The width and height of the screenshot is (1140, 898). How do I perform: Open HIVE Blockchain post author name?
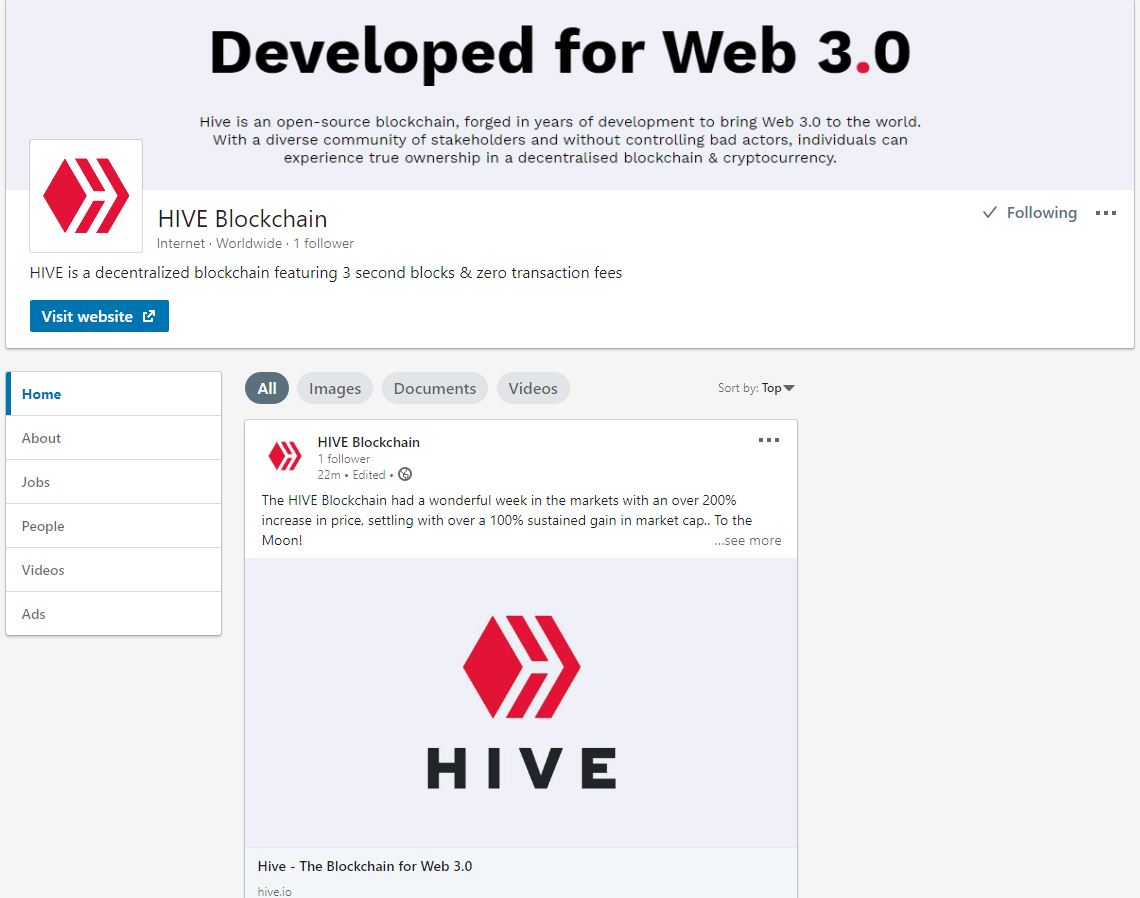click(369, 442)
